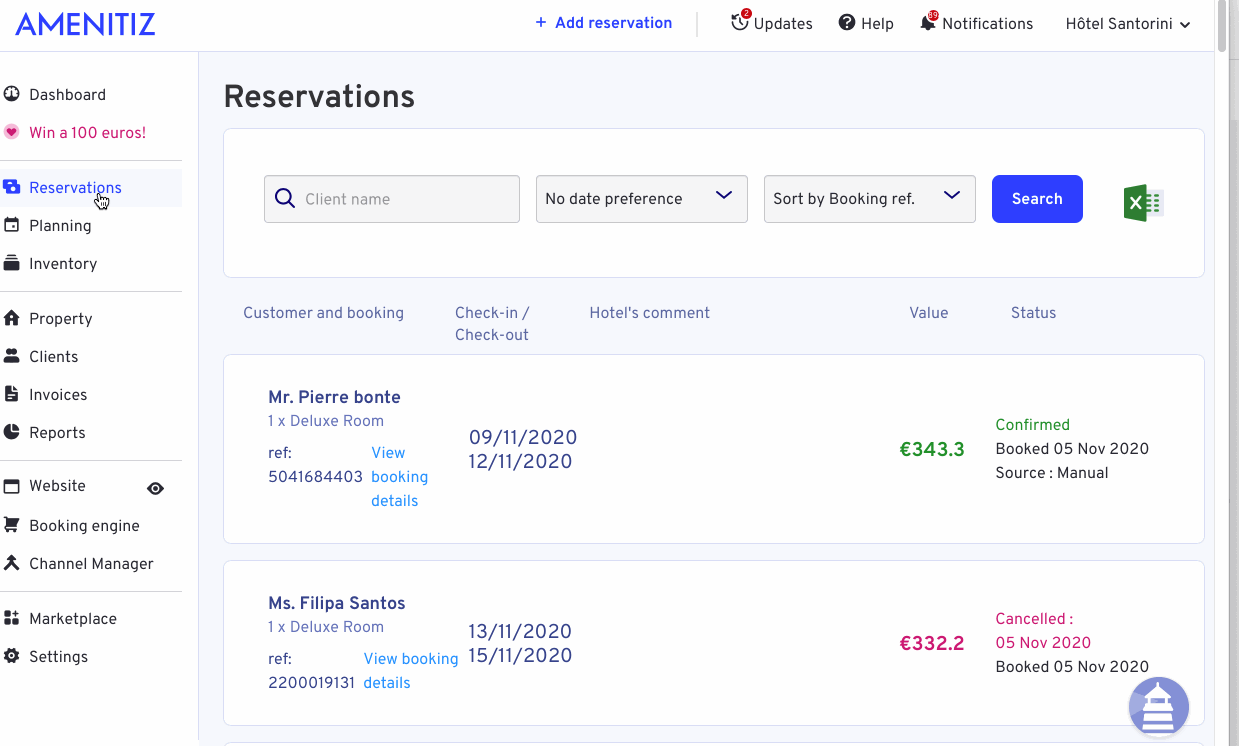Expand the No date preference dropdown

tap(642, 199)
